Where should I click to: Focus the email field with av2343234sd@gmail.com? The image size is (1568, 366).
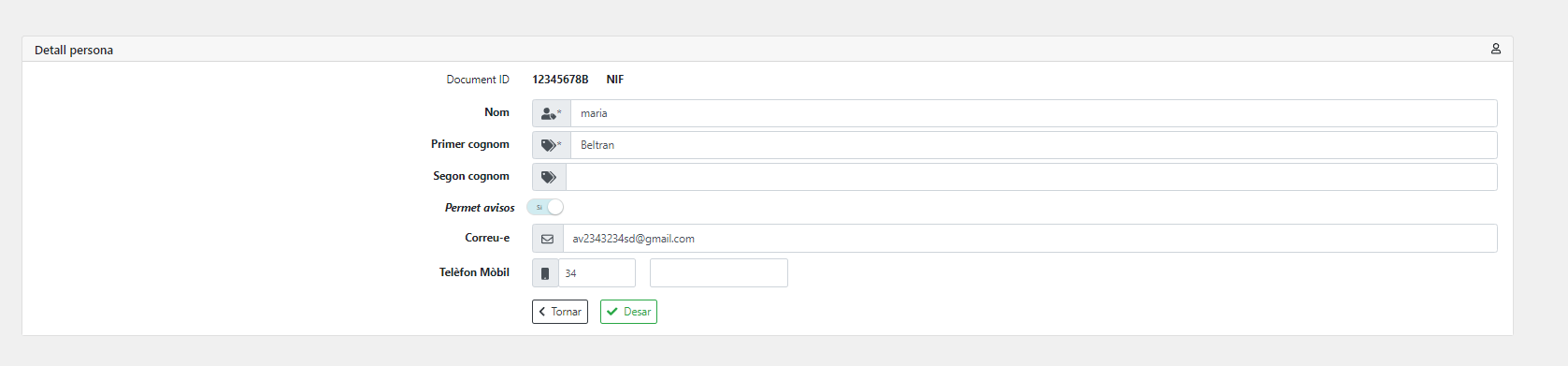tap(1029, 239)
